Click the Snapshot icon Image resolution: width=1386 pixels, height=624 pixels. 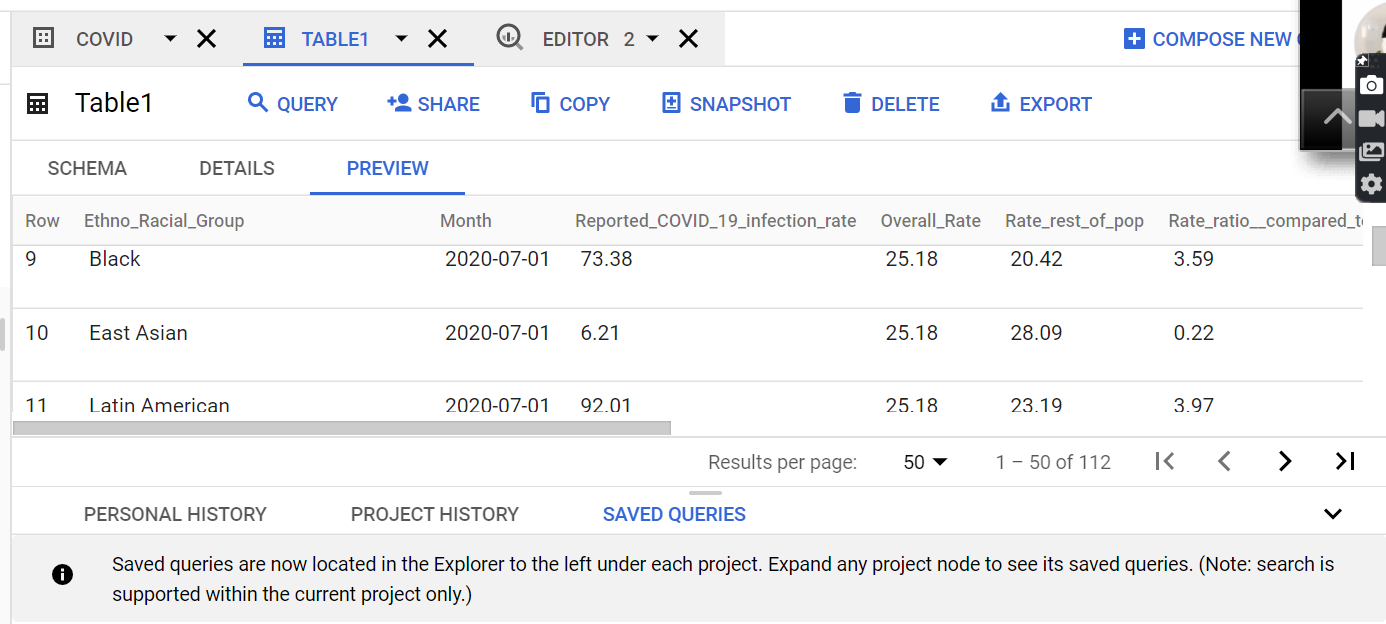tap(671, 103)
